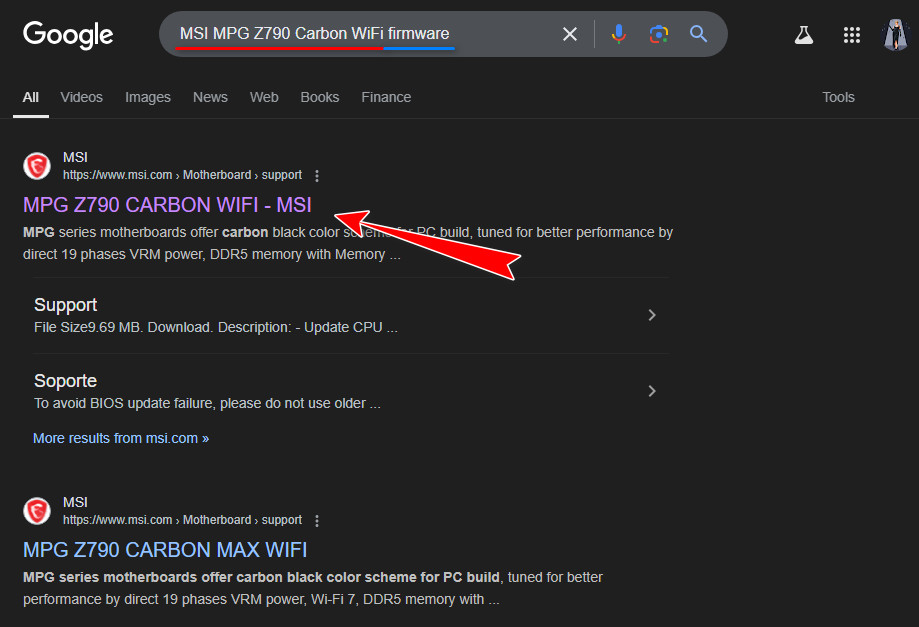
Task: Switch to the Finance tab
Action: [x=386, y=97]
